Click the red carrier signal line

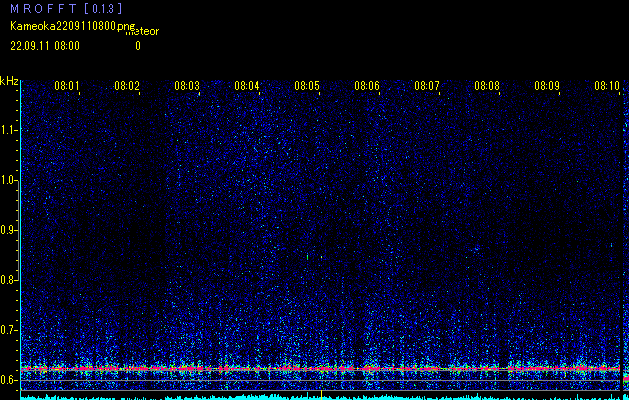tap(321, 368)
